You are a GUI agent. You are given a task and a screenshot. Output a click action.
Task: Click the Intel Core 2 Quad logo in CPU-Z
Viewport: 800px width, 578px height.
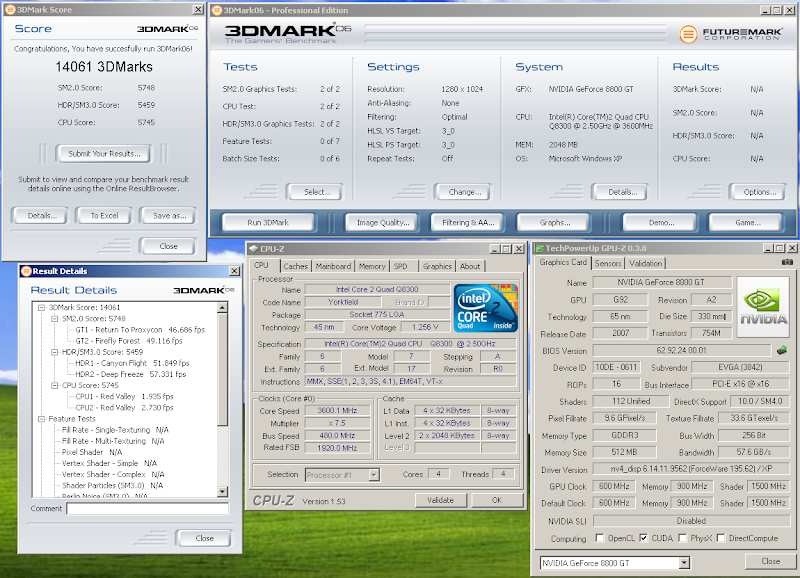coord(485,310)
